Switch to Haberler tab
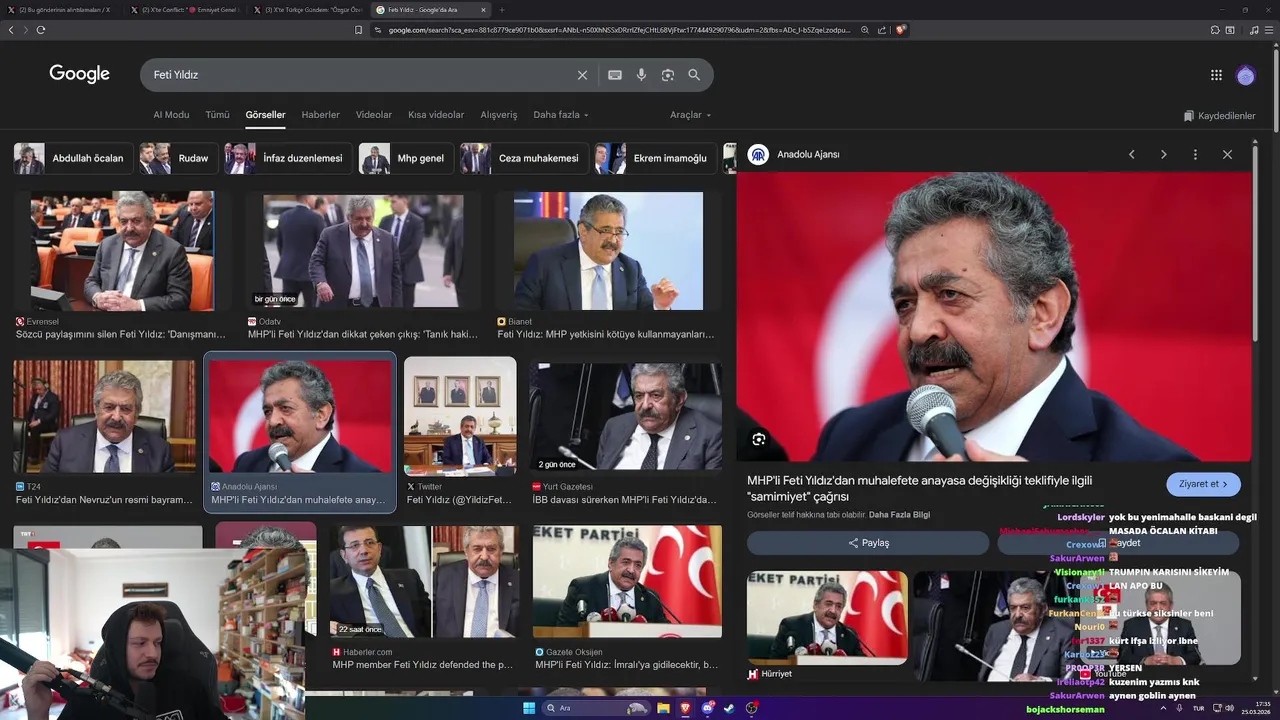 click(321, 115)
